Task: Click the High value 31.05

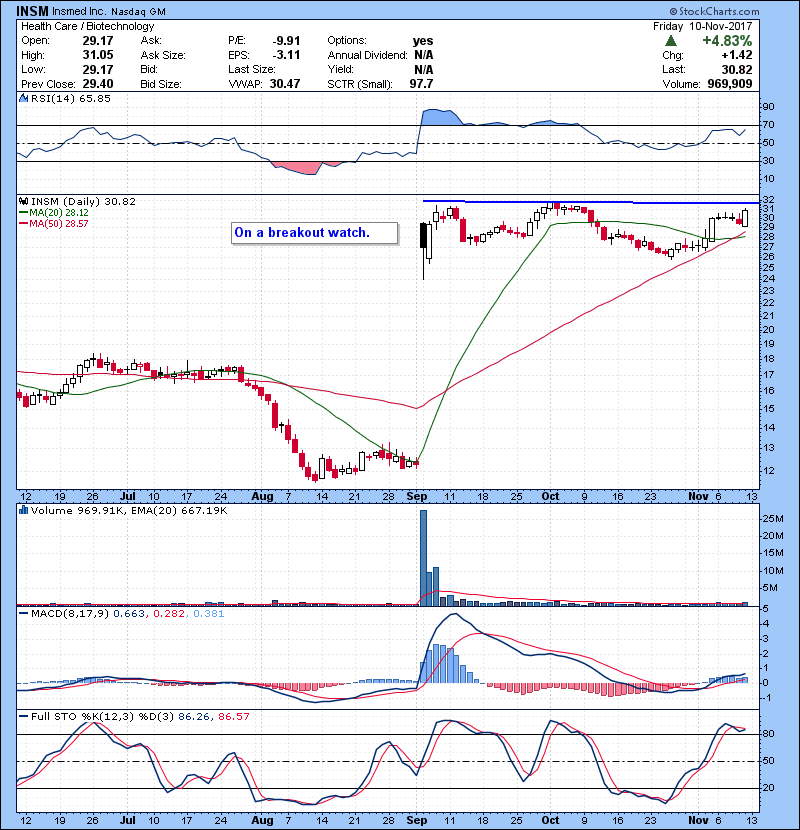Action: tap(98, 55)
